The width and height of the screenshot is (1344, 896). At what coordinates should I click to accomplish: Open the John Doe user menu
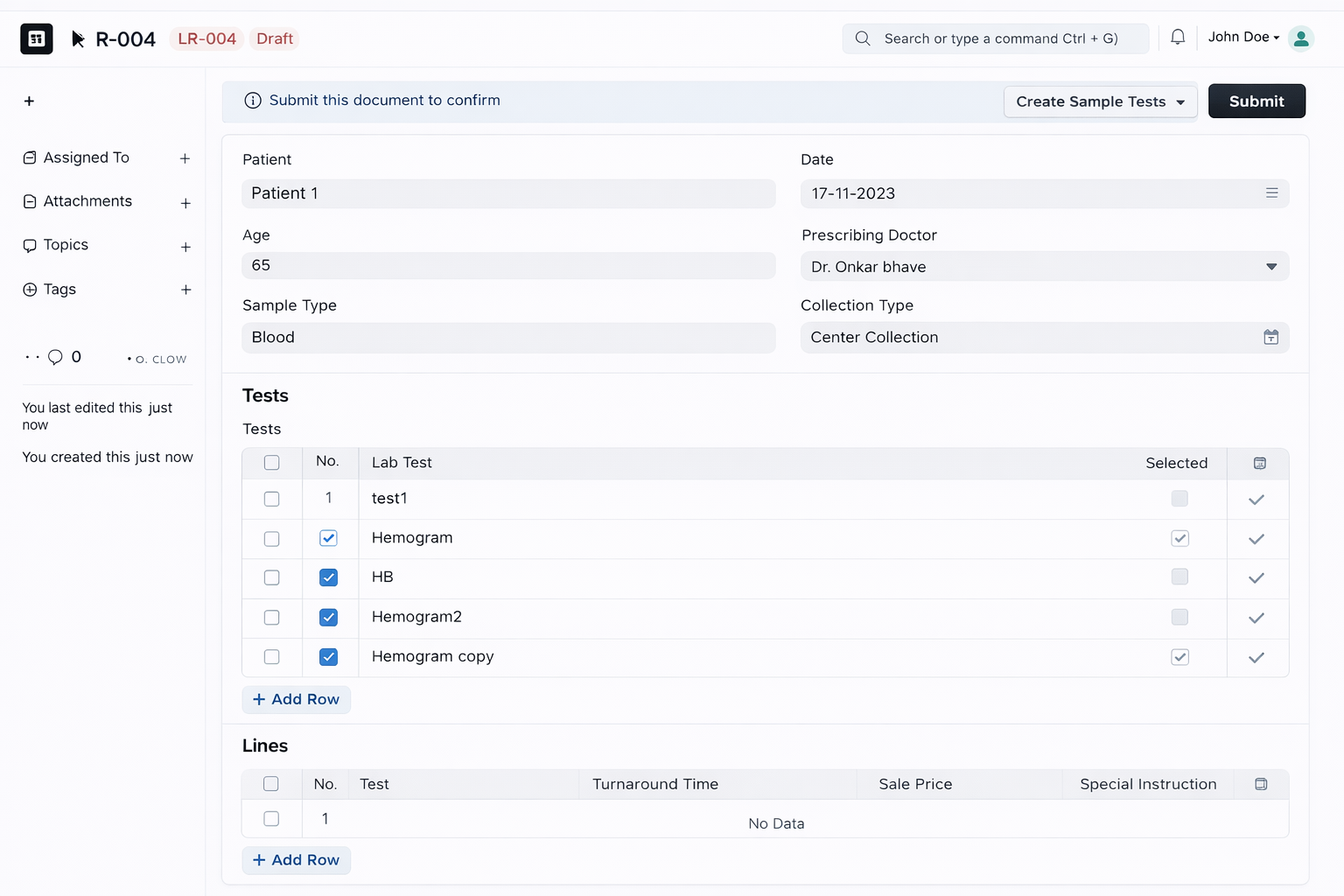(x=1243, y=37)
